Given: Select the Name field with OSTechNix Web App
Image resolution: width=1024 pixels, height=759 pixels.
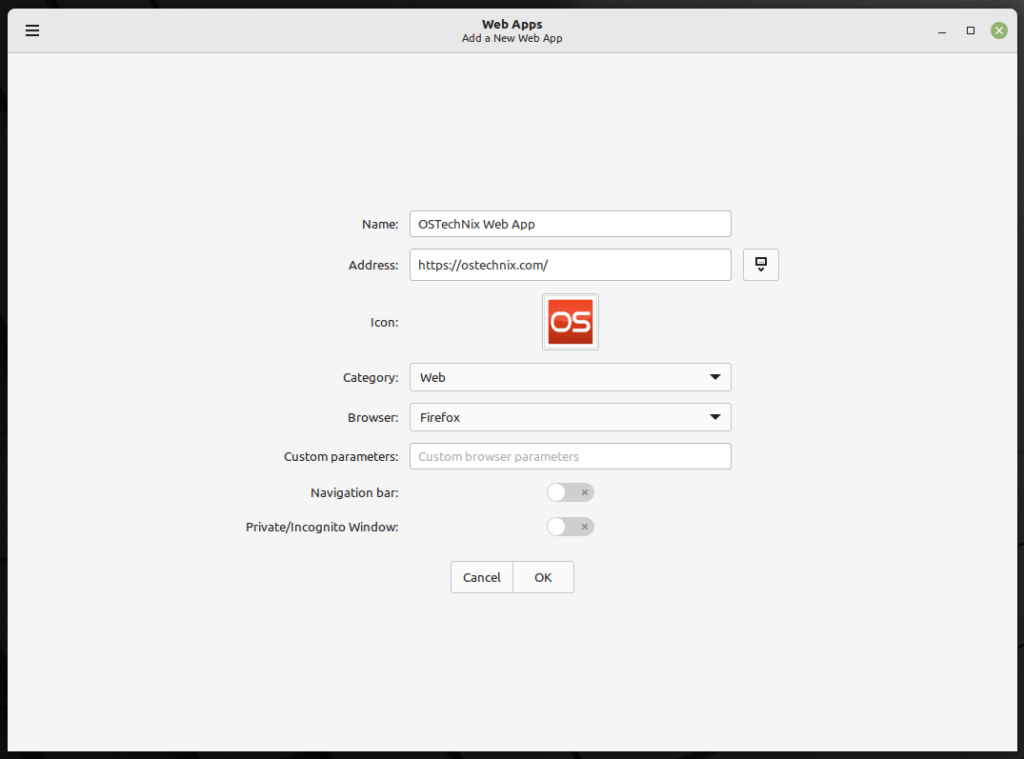Looking at the screenshot, I should [570, 224].
